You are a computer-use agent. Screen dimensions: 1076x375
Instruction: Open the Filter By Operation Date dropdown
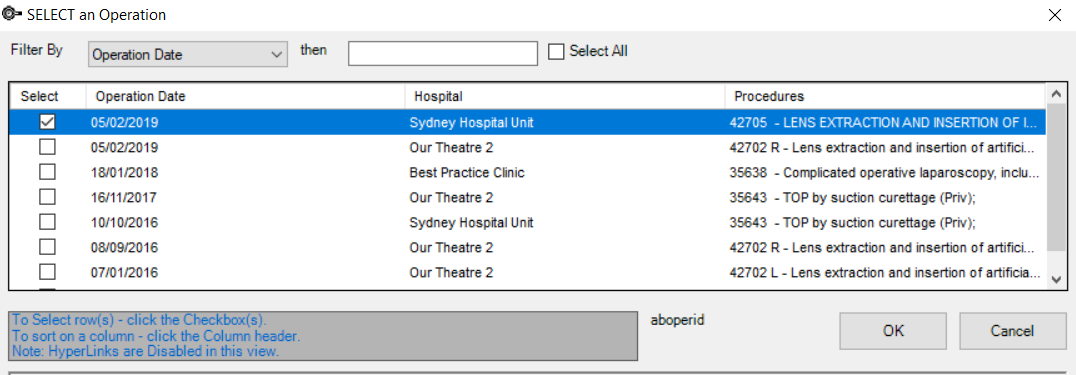click(187, 54)
